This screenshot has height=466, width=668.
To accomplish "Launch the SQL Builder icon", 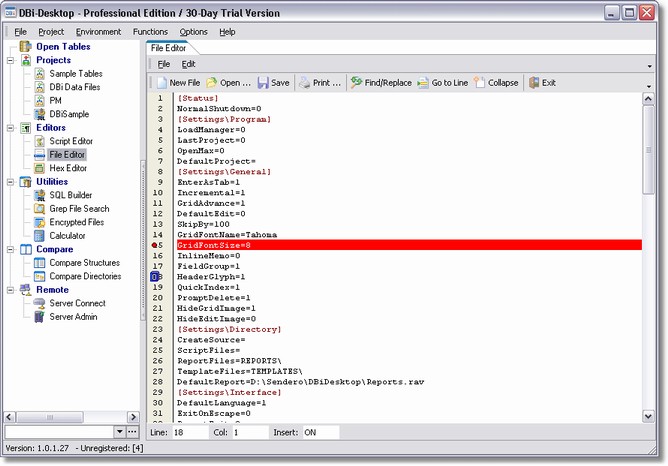I will pos(40,195).
